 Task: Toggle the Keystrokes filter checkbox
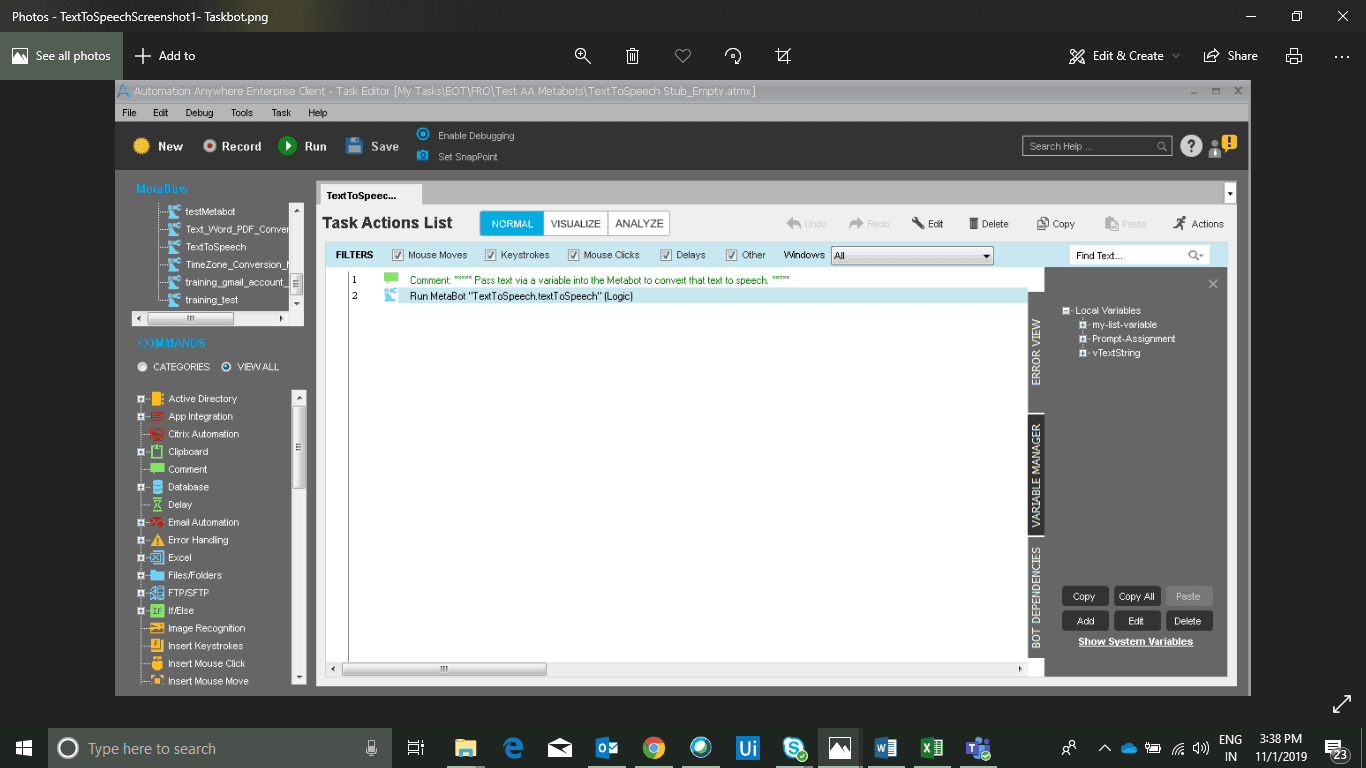pyautogui.click(x=491, y=255)
